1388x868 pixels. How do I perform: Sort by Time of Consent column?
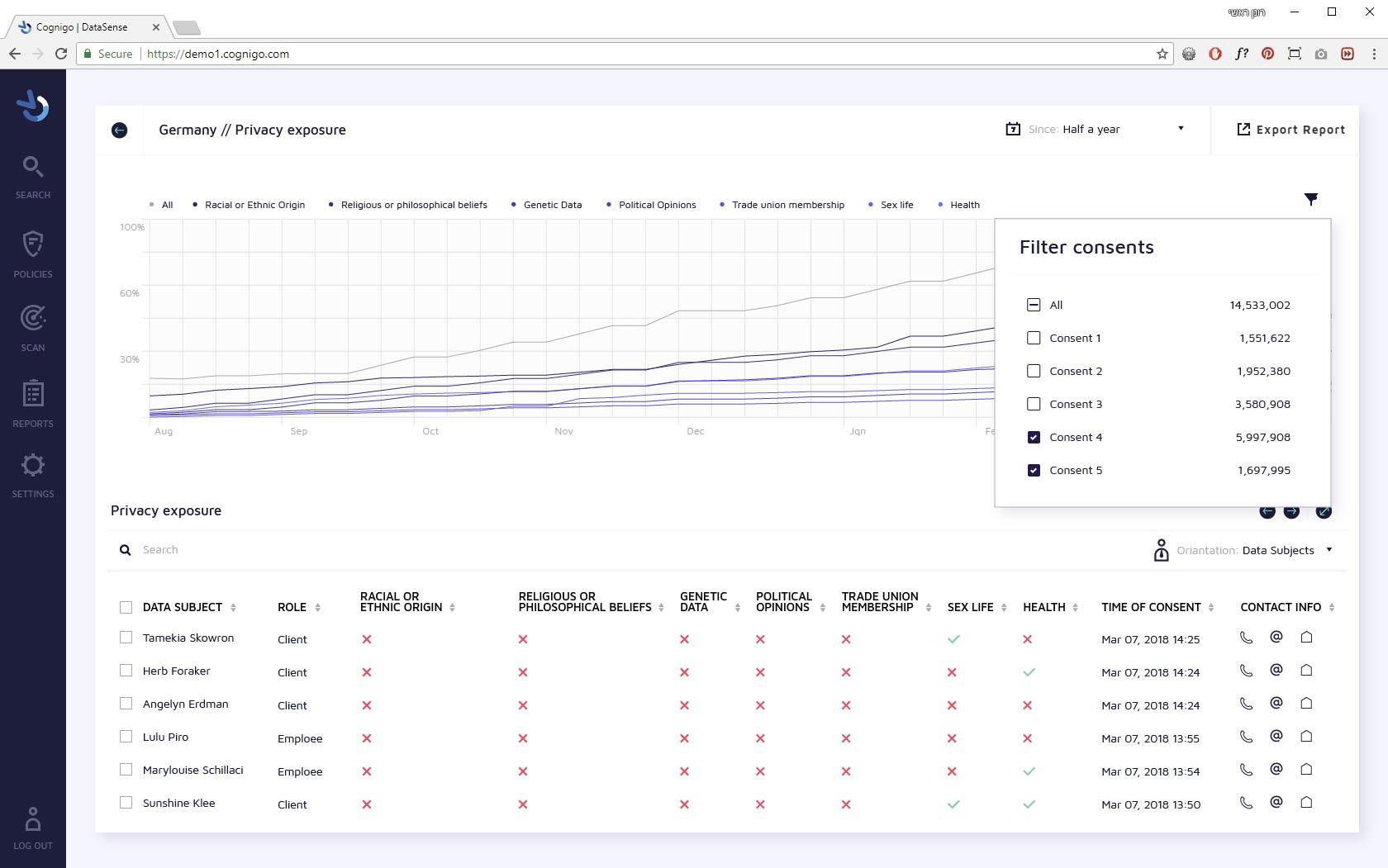pyautogui.click(x=1210, y=607)
